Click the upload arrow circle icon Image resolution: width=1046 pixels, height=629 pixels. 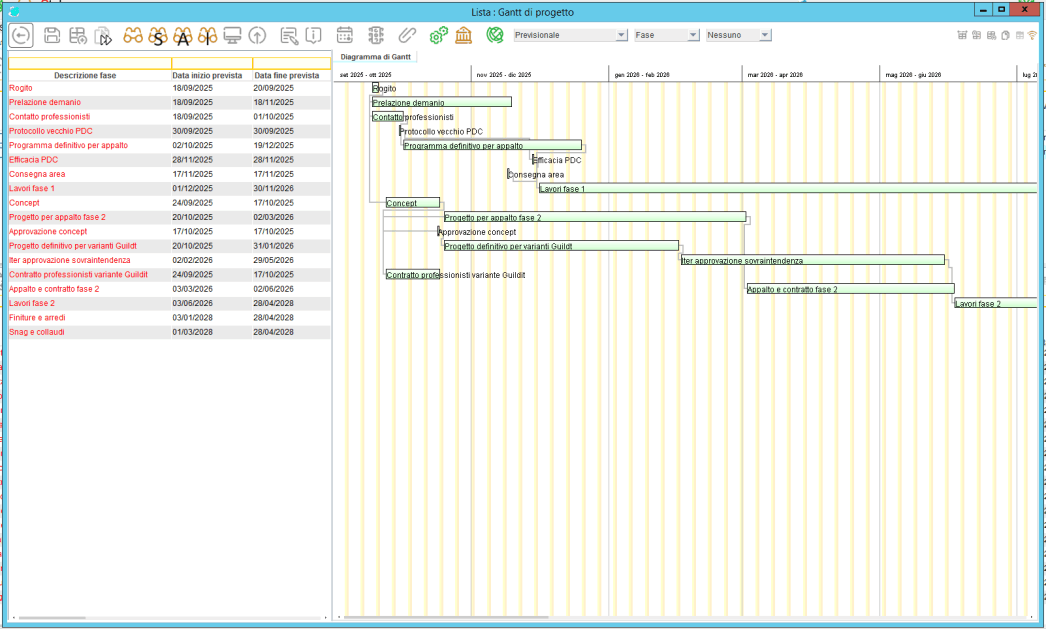(258, 36)
